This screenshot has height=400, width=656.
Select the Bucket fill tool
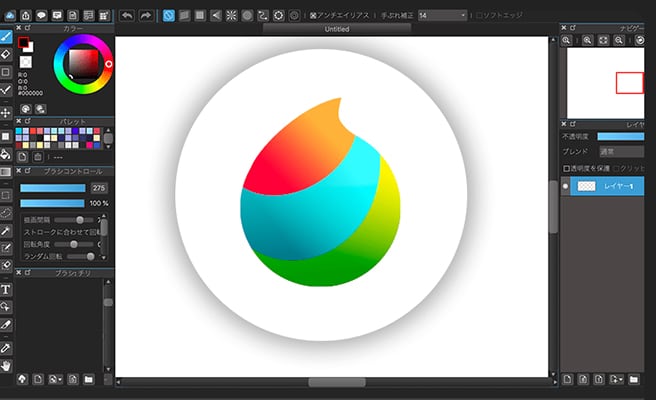[6, 154]
